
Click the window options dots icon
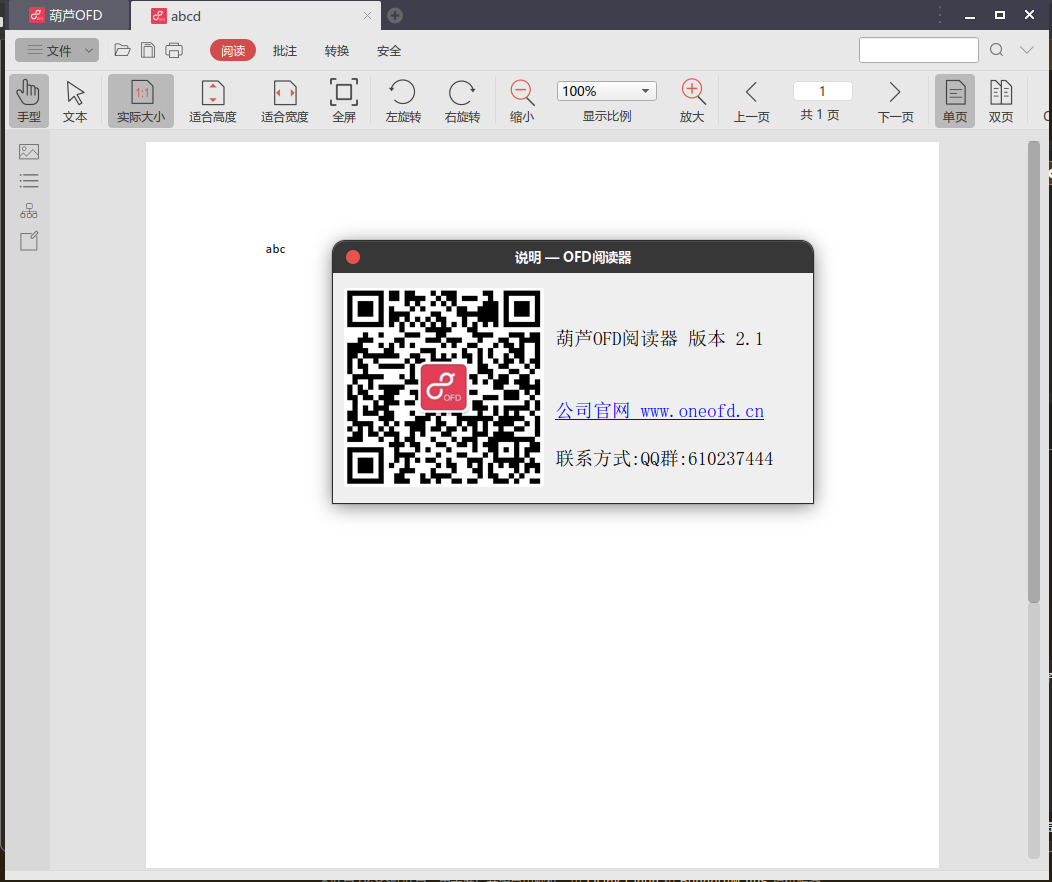pos(940,15)
